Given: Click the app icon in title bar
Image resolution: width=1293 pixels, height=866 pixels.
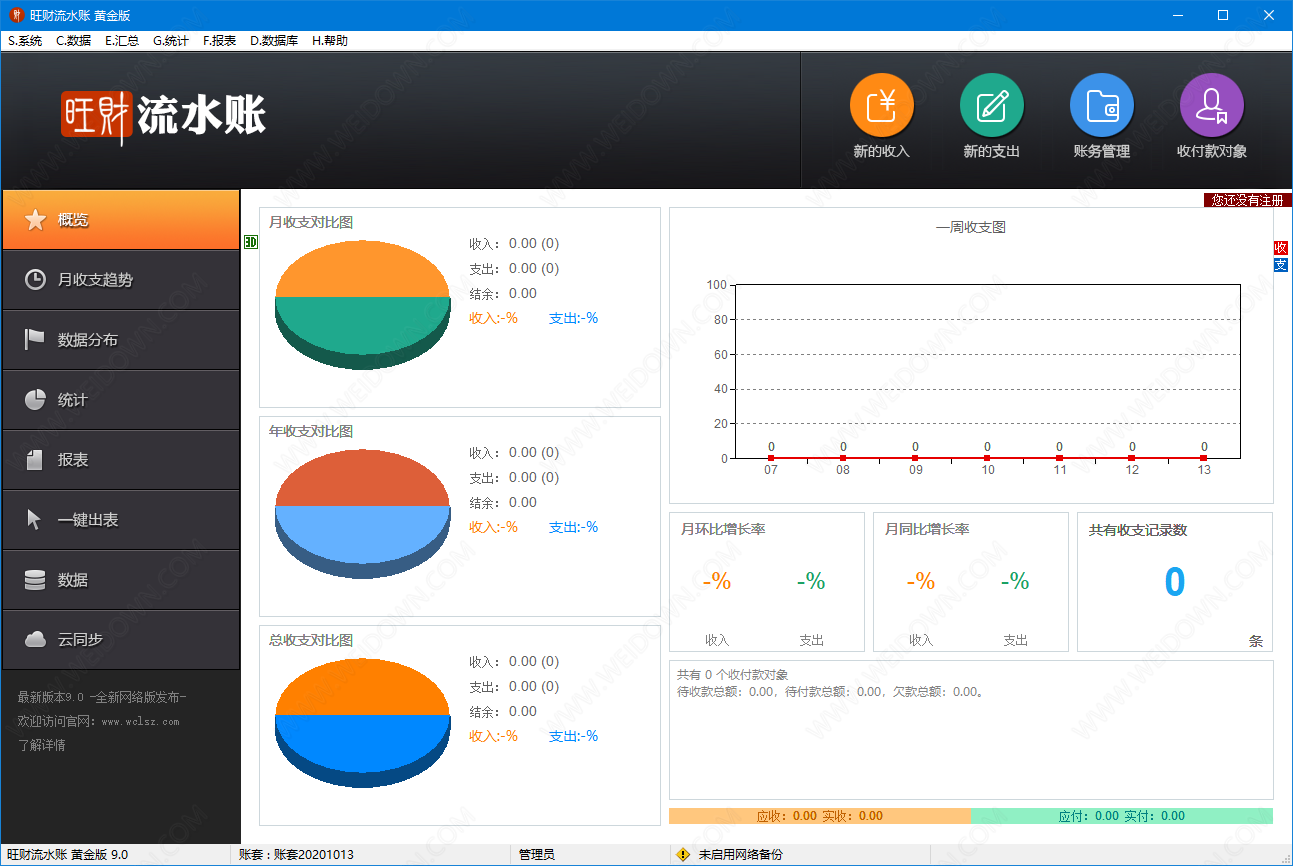Looking at the screenshot, I should [x=16, y=15].
